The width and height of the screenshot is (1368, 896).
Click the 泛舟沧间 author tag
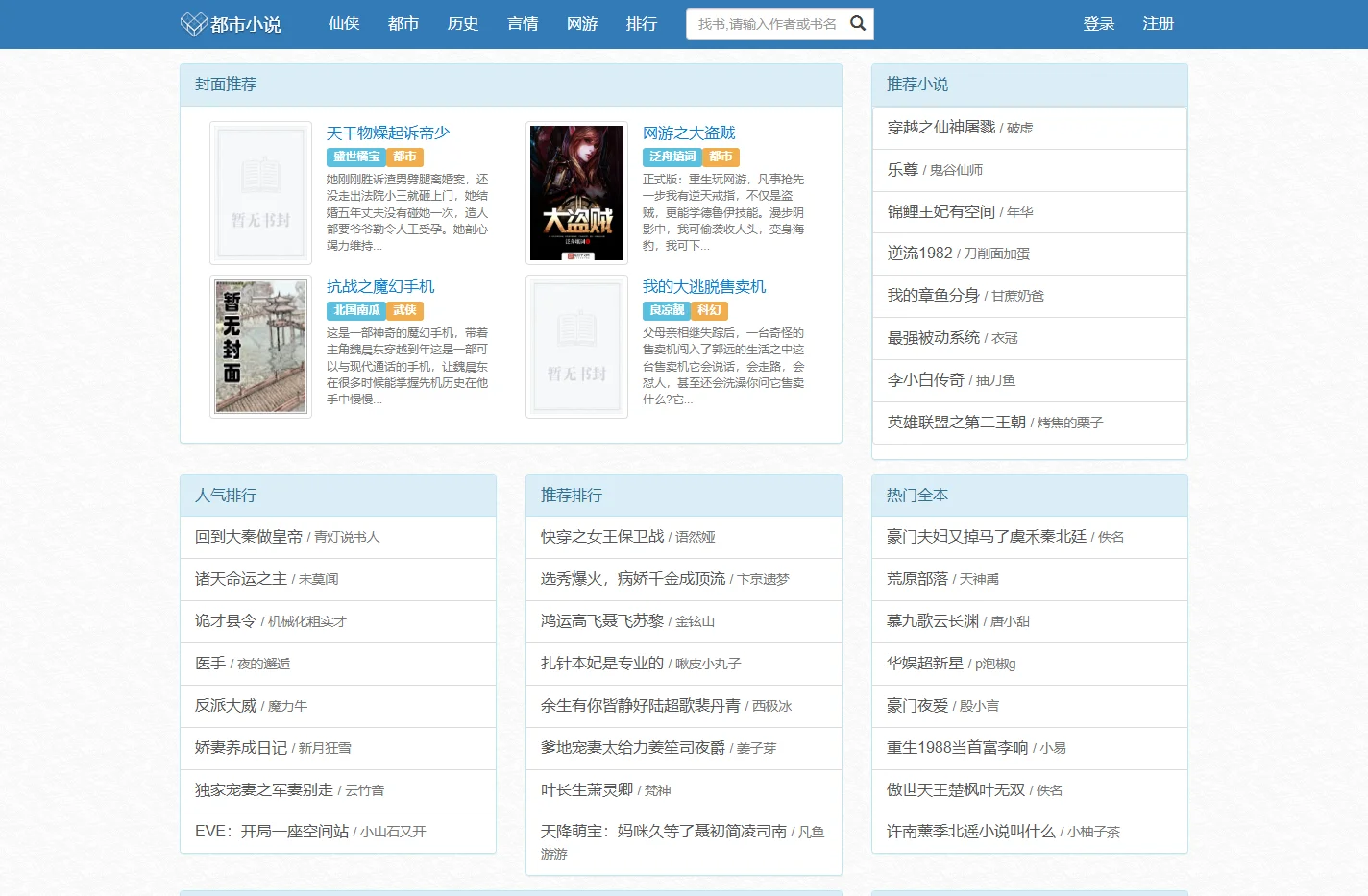tap(672, 157)
